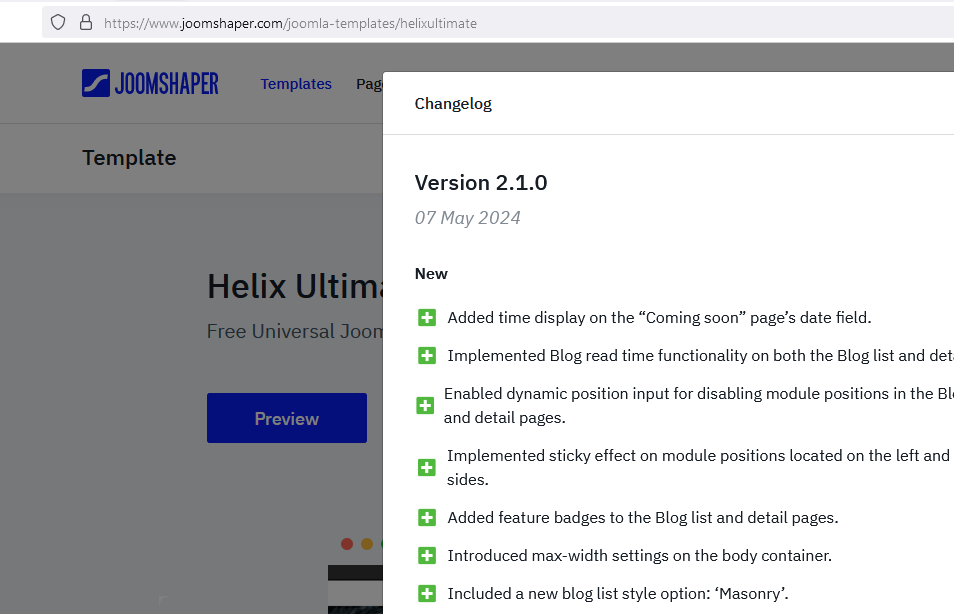Click the Helix Ultimate page title
The width and height of the screenshot is (954, 614).
point(295,287)
